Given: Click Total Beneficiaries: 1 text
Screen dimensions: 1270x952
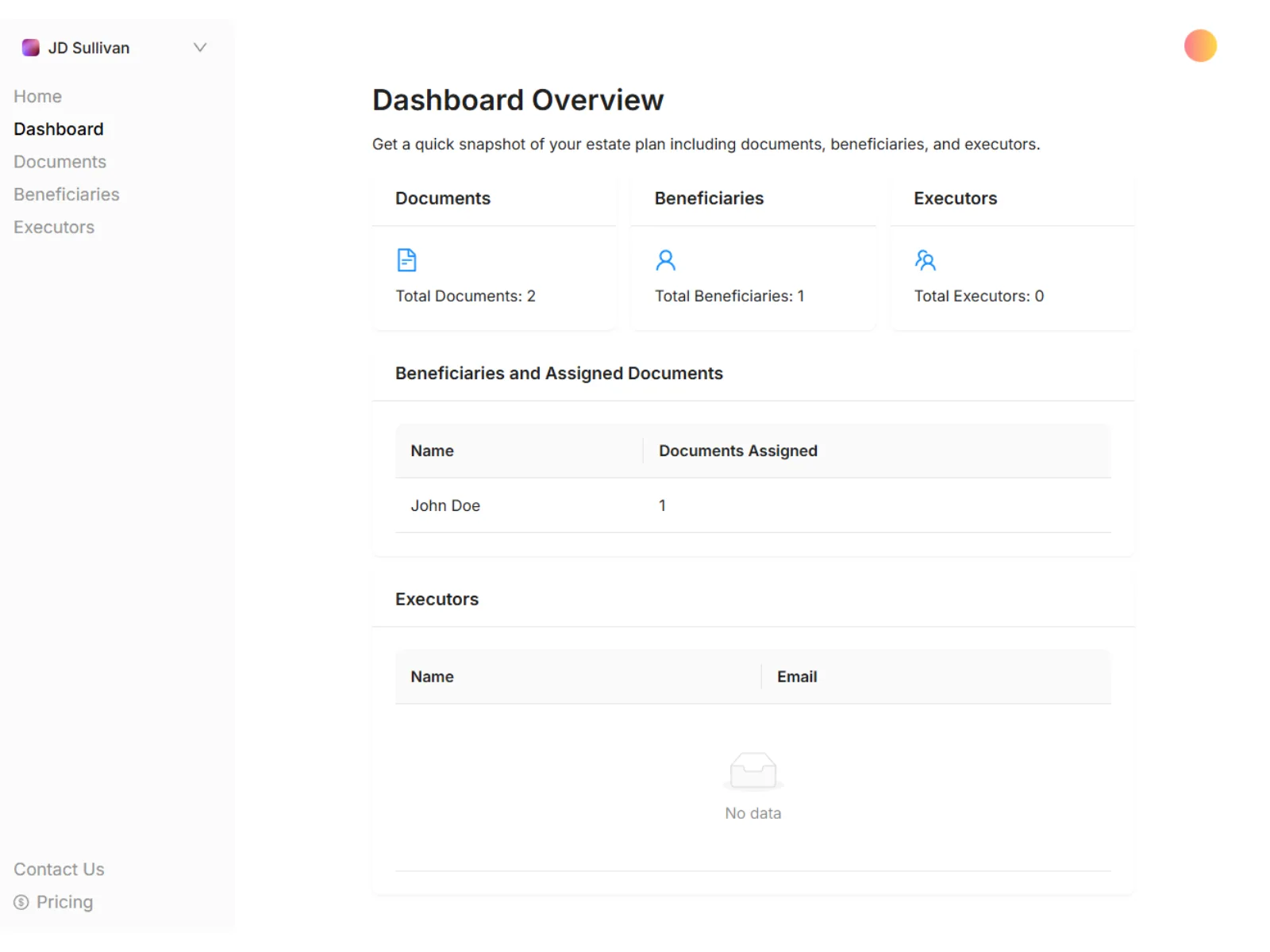Looking at the screenshot, I should click(x=729, y=296).
